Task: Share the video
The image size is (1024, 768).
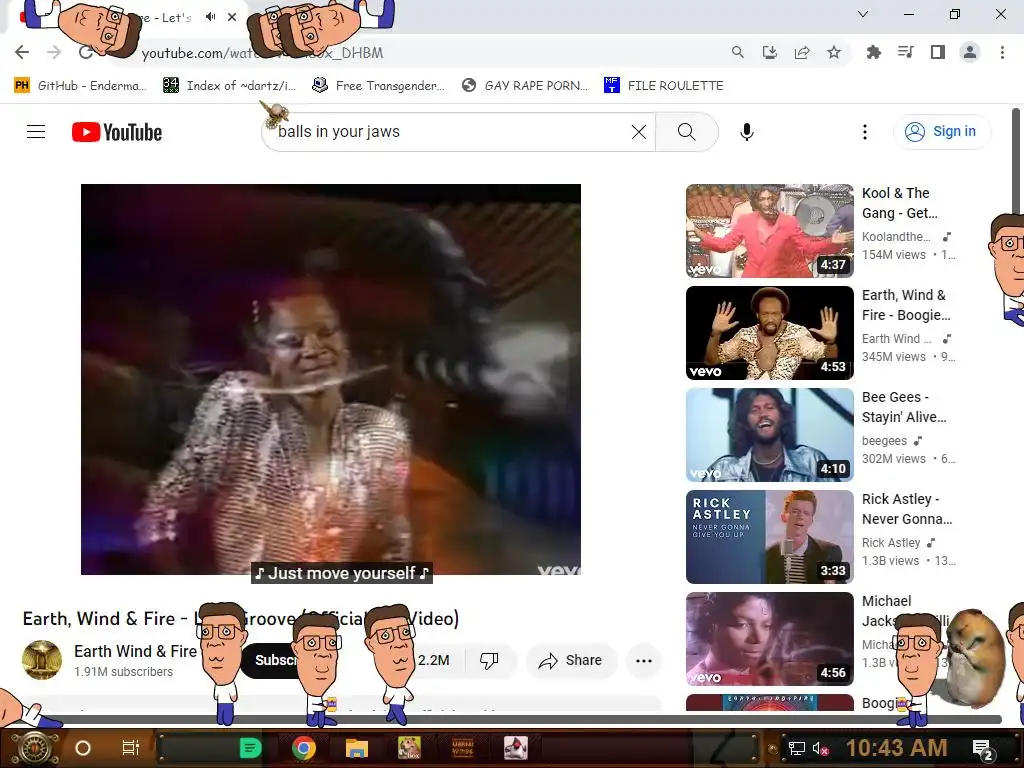Action: (x=570, y=660)
